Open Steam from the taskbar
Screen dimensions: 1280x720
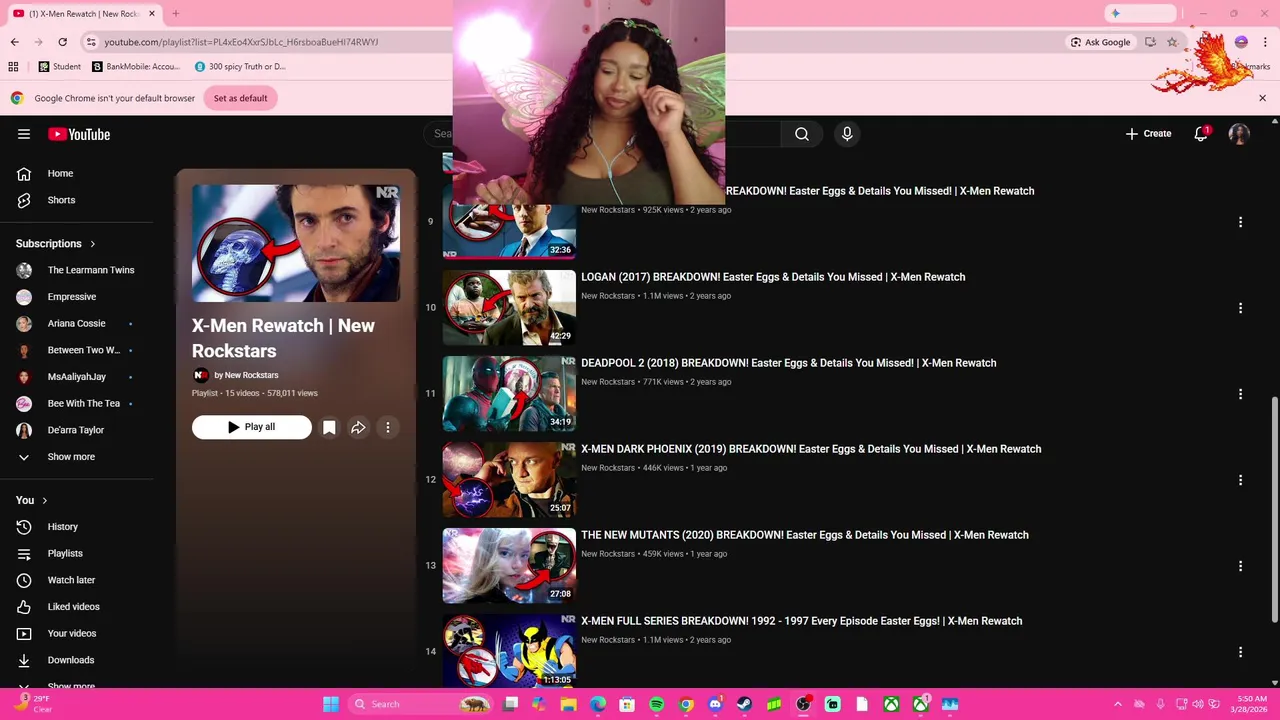pos(744,704)
